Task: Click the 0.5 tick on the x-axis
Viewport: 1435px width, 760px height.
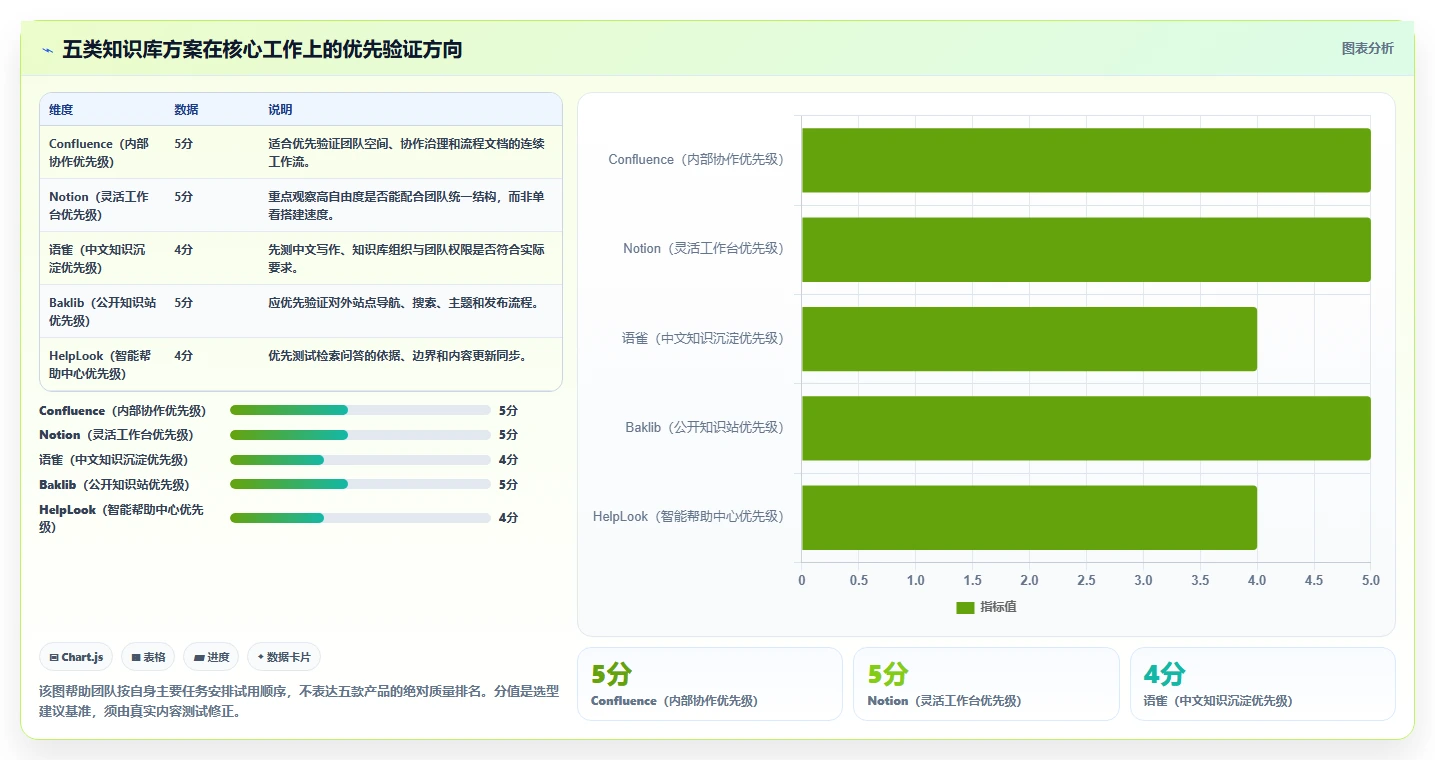Action: click(858, 581)
